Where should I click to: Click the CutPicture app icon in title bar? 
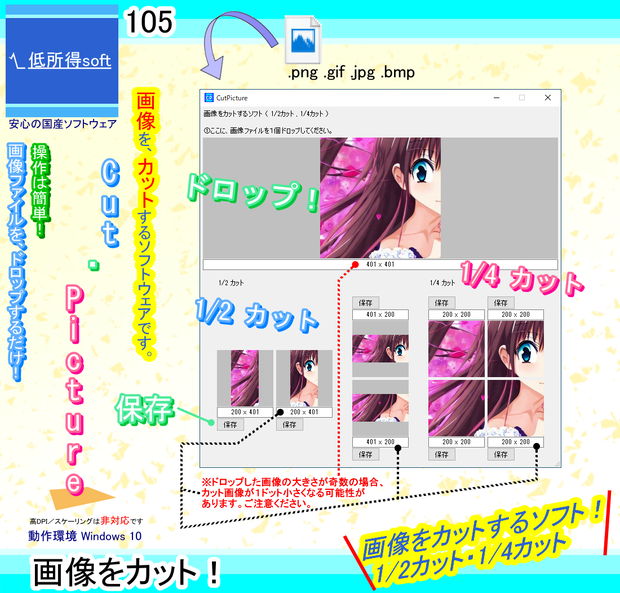[208, 98]
